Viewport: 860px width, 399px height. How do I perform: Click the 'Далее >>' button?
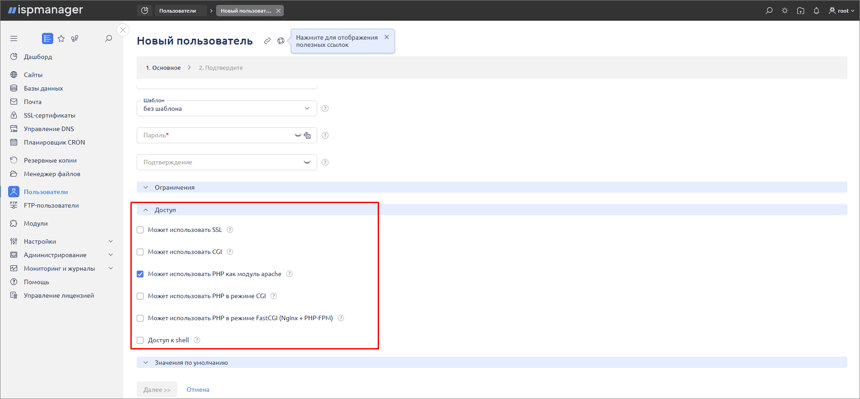157,390
